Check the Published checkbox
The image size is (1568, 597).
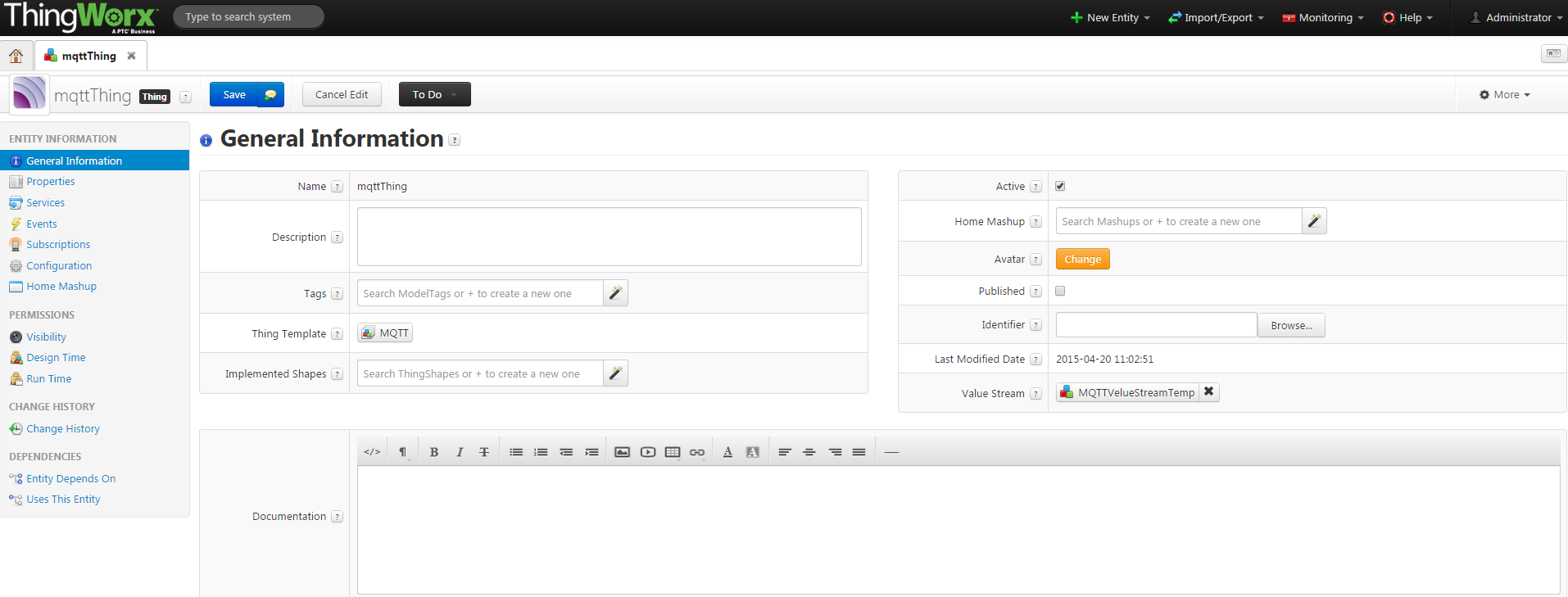1060,291
